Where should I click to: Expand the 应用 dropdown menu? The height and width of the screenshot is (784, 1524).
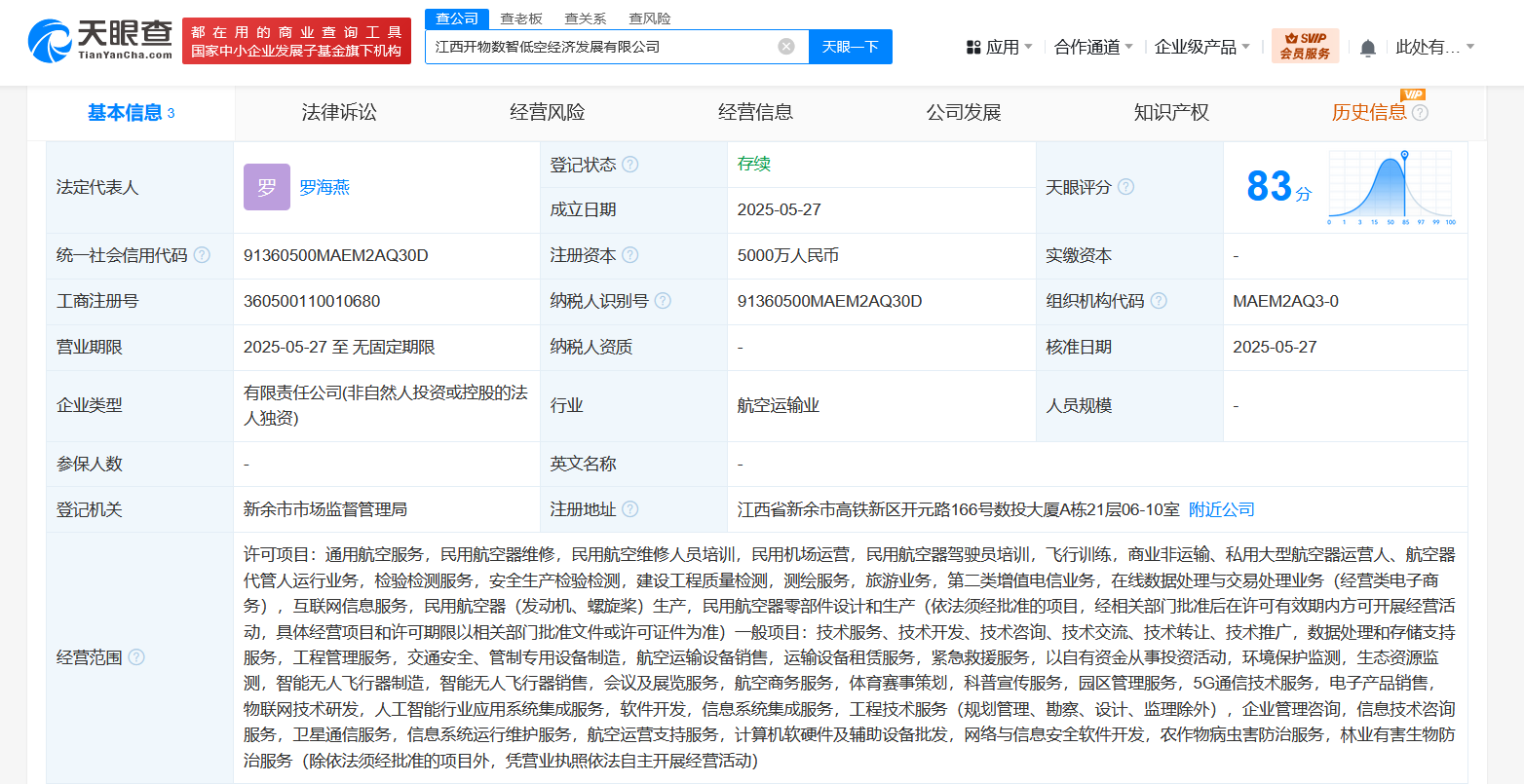click(1000, 47)
